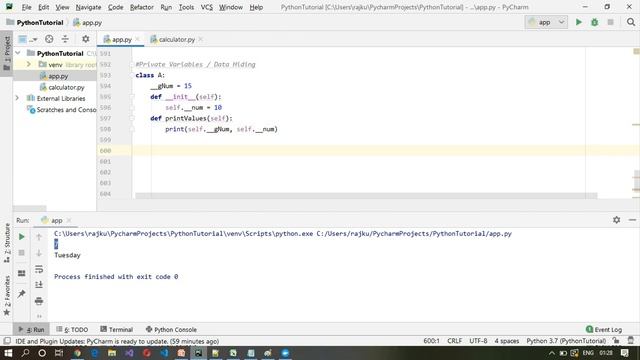Toggle scroll to end in Run console

(39, 285)
